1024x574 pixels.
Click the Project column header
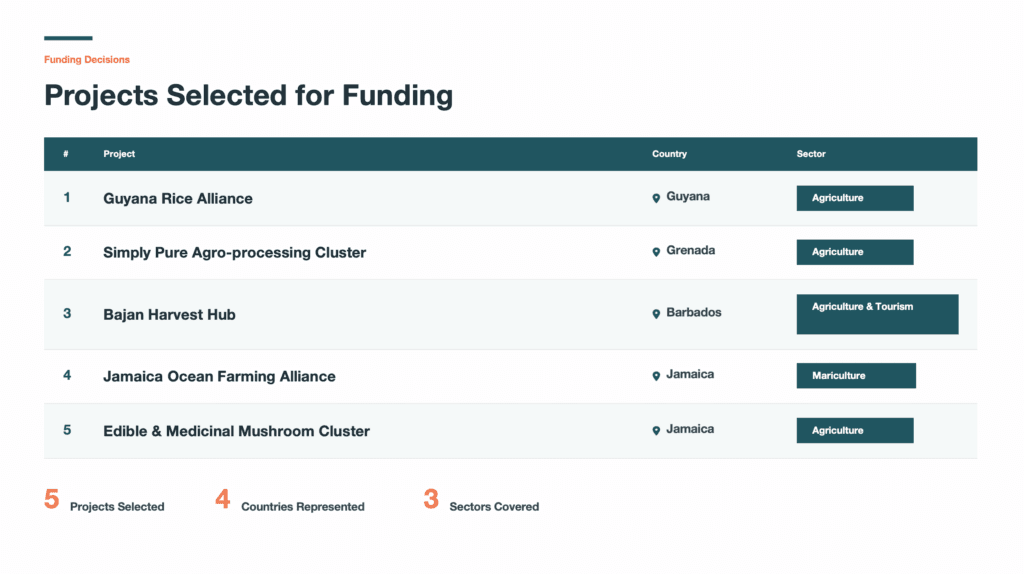coord(119,154)
